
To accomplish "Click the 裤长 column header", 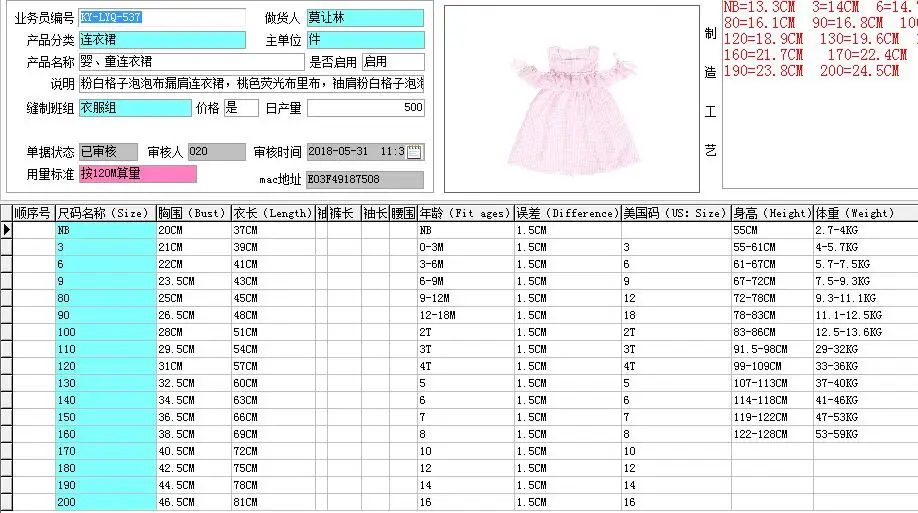I will point(344,213).
